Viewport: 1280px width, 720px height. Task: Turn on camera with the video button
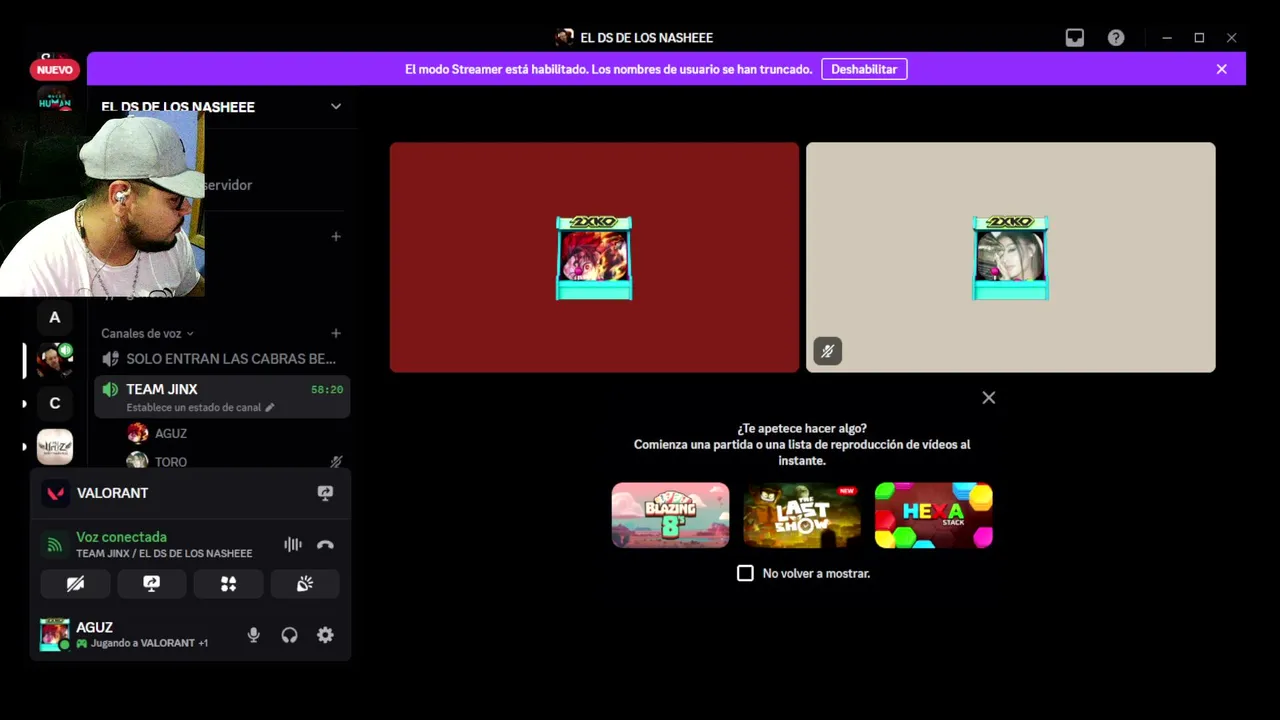pos(75,584)
